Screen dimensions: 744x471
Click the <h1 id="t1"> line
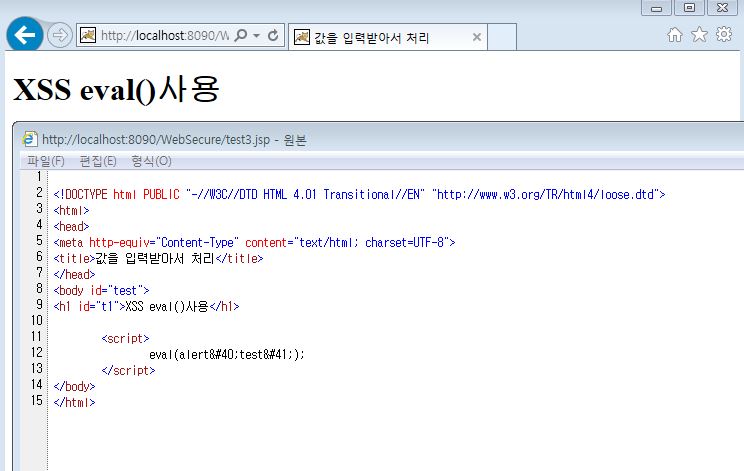[x=146, y=306]
